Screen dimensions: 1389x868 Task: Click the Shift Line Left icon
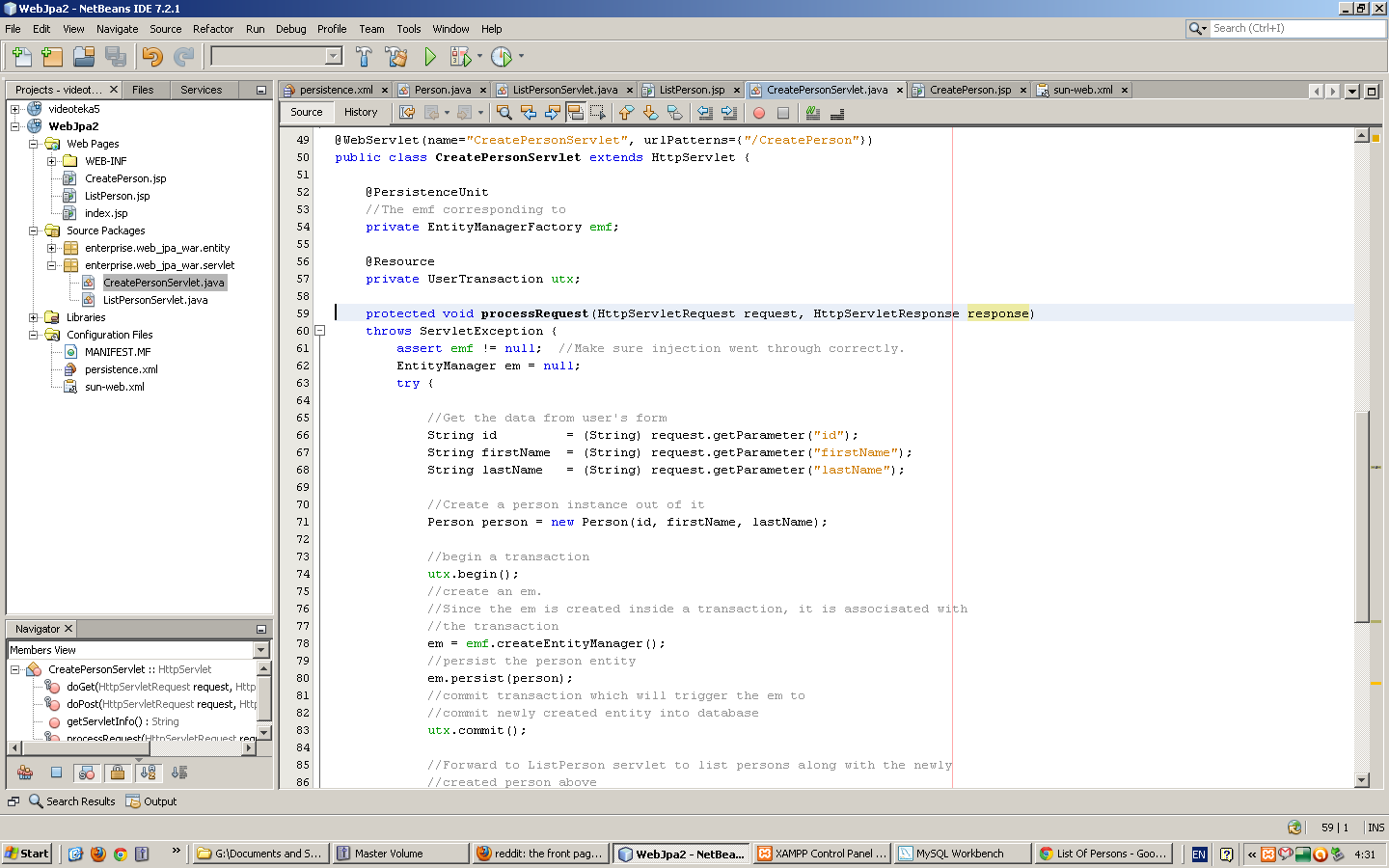click(x=705, y=113)
